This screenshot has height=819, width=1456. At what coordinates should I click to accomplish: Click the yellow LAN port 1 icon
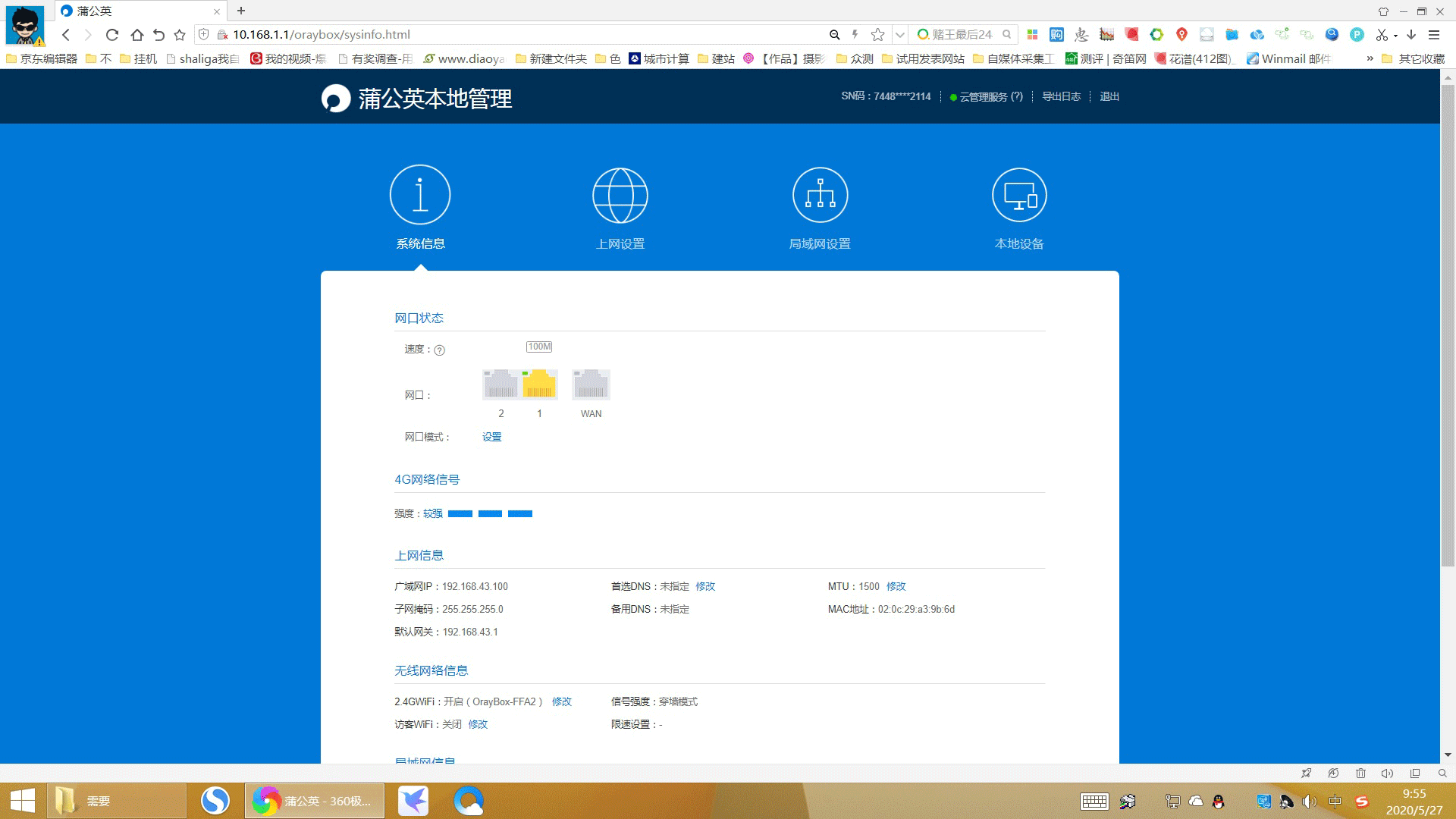coord(539,384)
